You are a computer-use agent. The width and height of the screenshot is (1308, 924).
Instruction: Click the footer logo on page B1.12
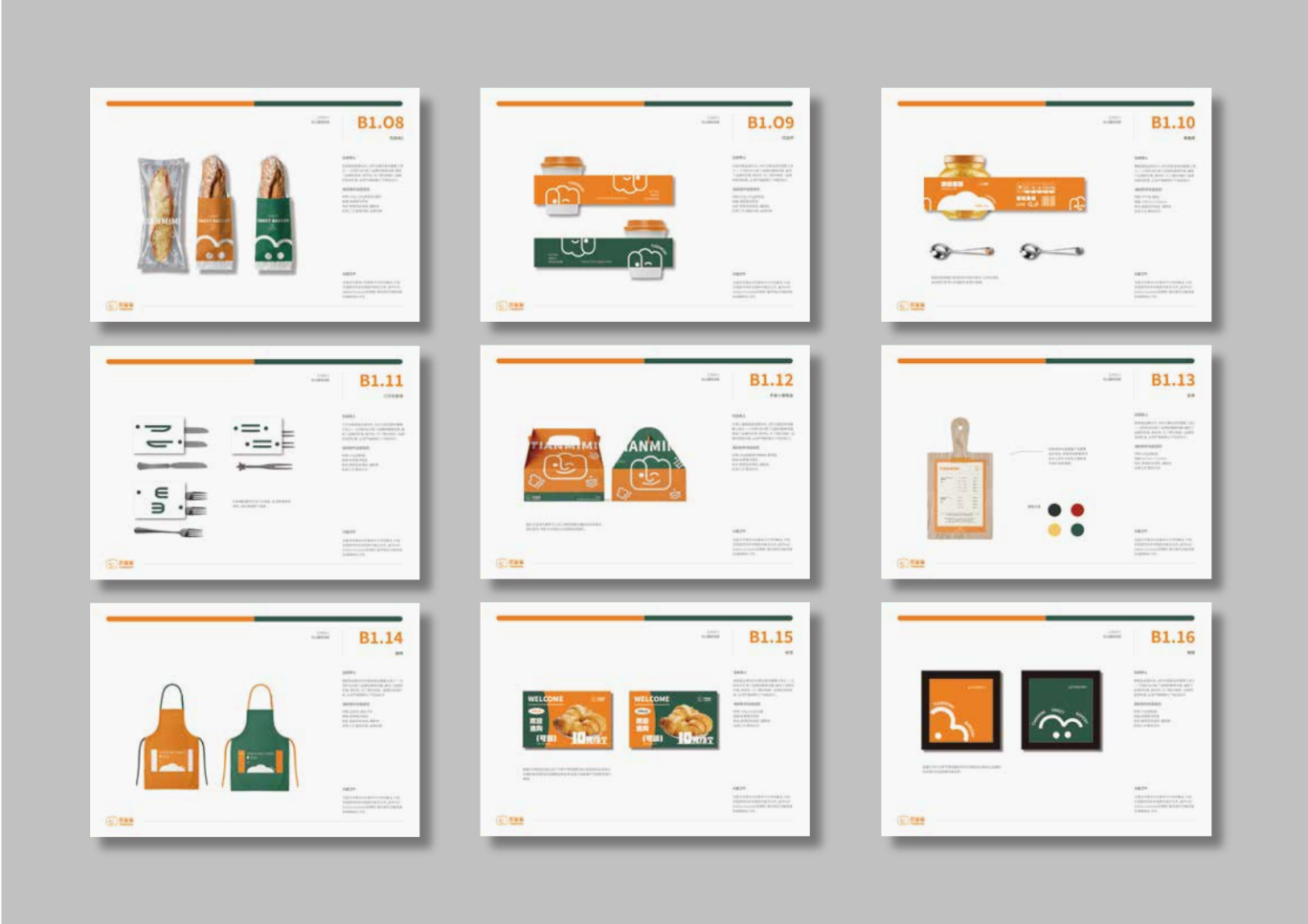[510, 563]
